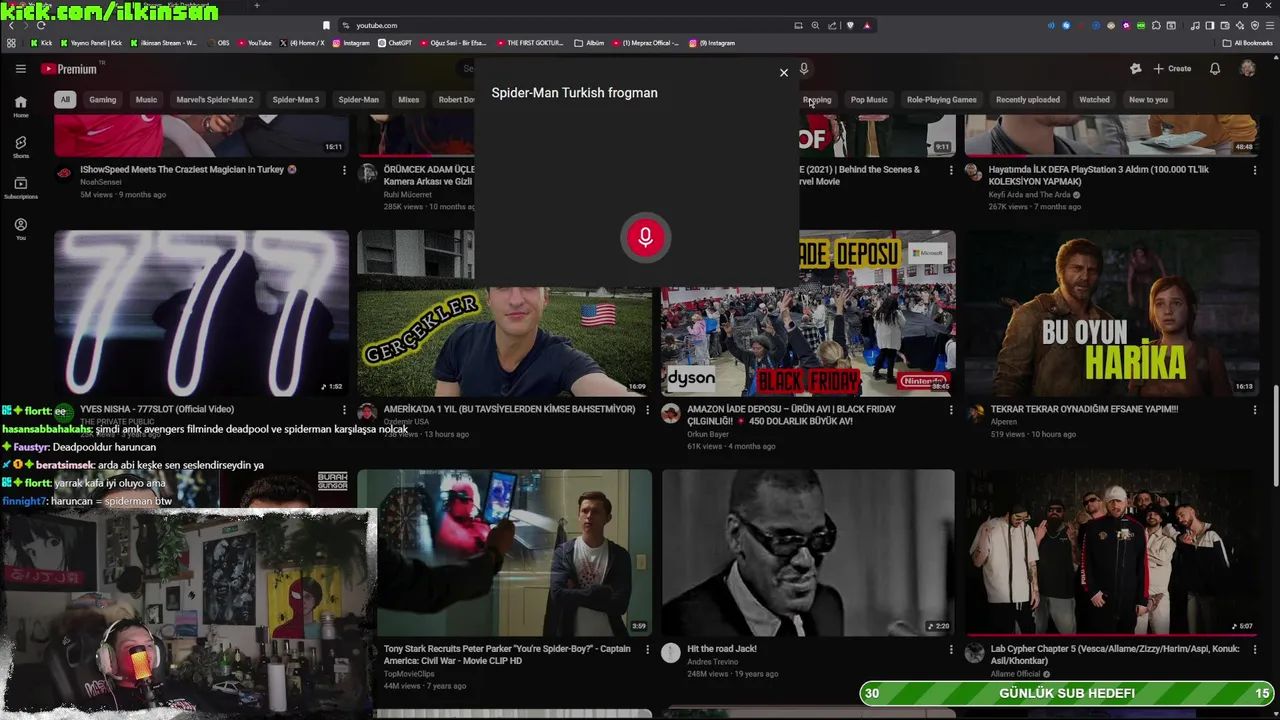
Task: Select the Mixes filter chip
Action: [x=408, y=100]
